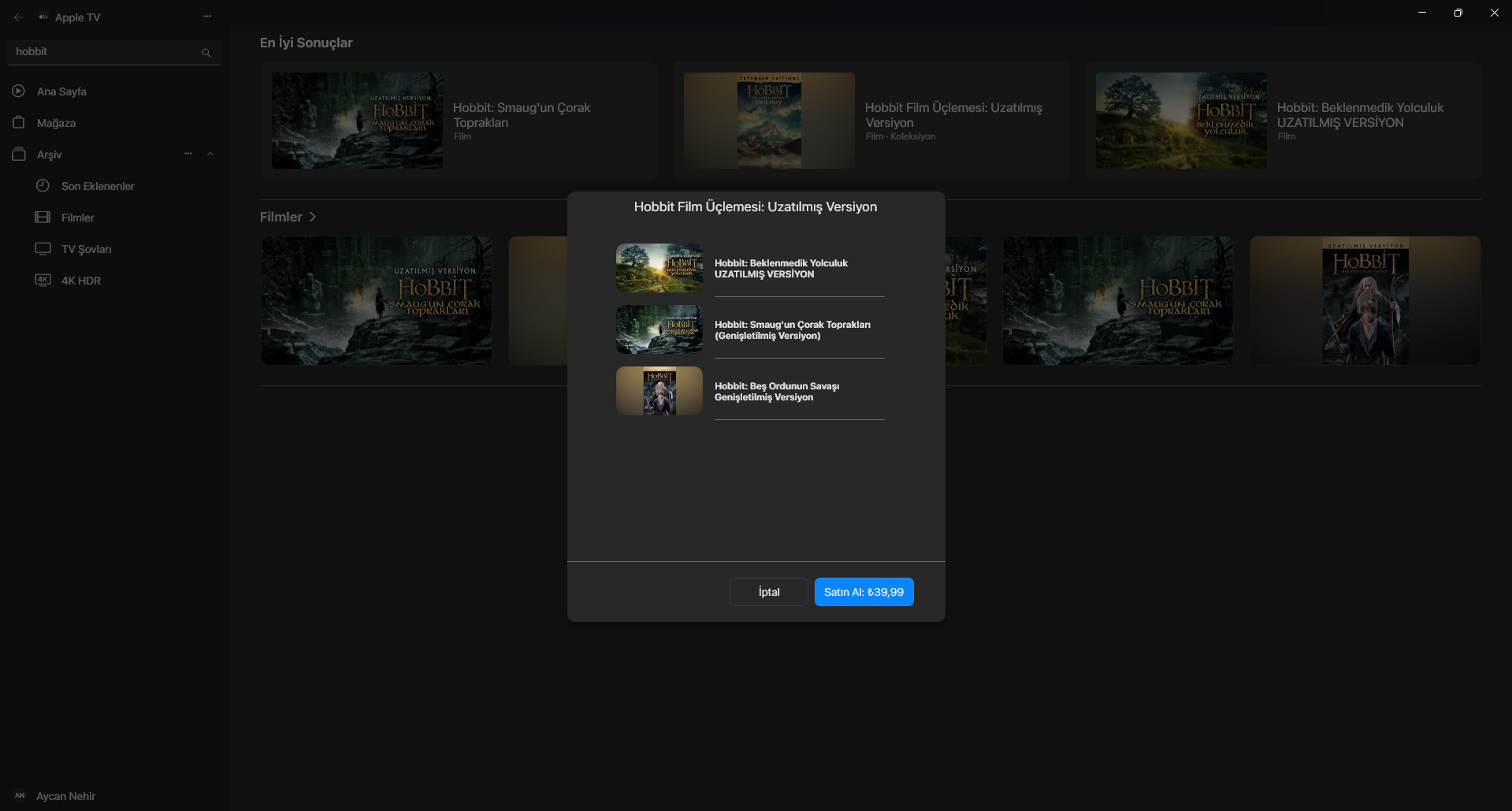This screenshot has width=1512, height=811.
Task: Select Beş Ordunun Savaşı thumbnail in dialog
Action: tap(659, 391)
